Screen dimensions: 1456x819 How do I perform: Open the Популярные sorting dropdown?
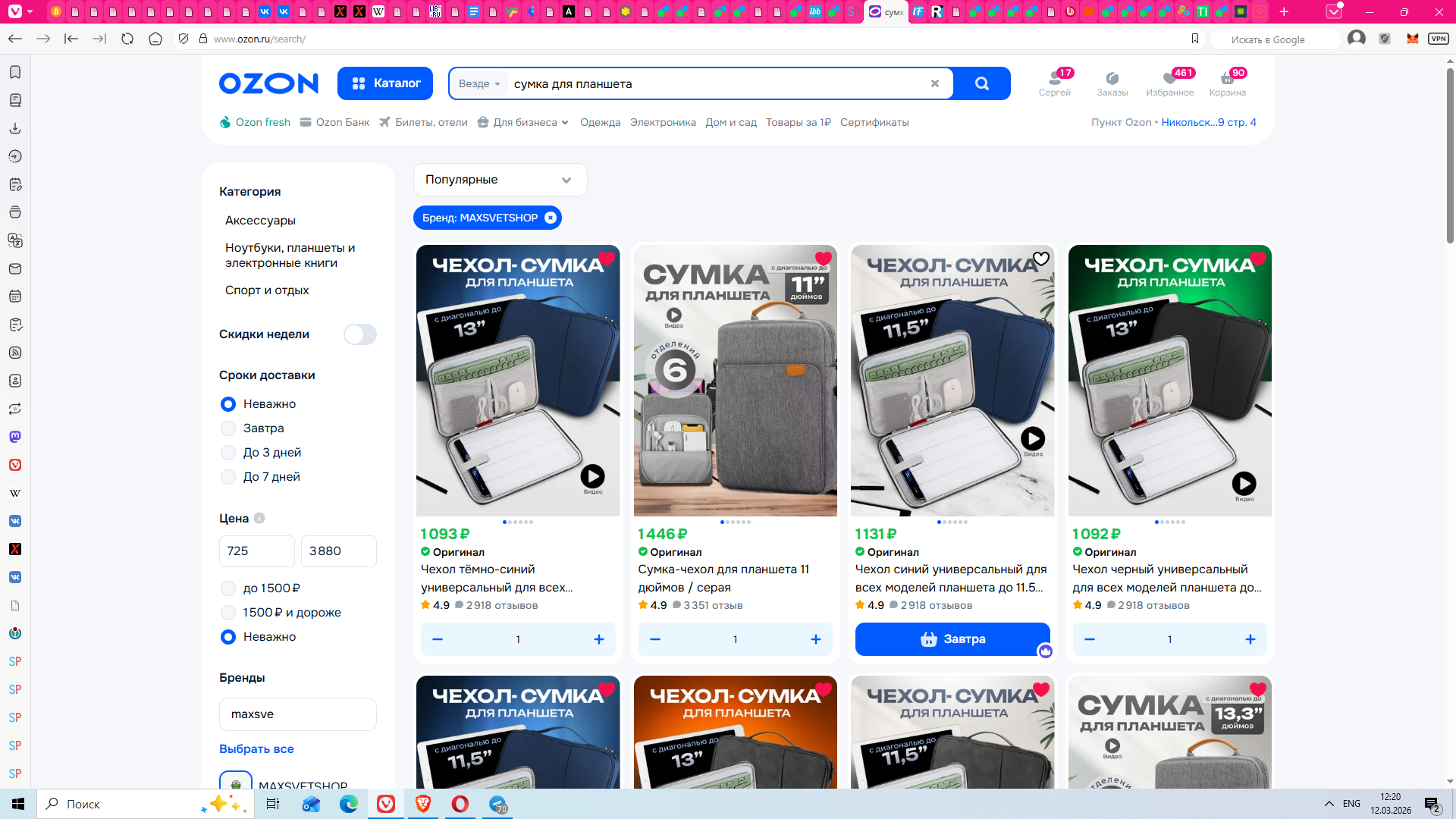click(500, 180)
